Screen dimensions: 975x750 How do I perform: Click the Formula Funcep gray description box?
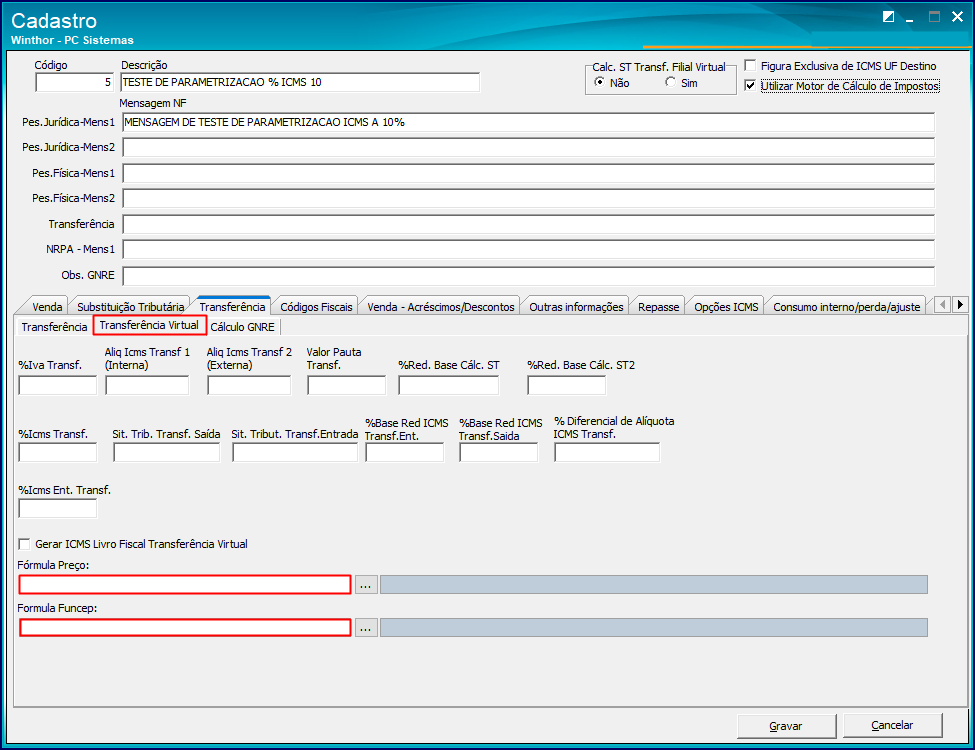click(x=654, y=627)
